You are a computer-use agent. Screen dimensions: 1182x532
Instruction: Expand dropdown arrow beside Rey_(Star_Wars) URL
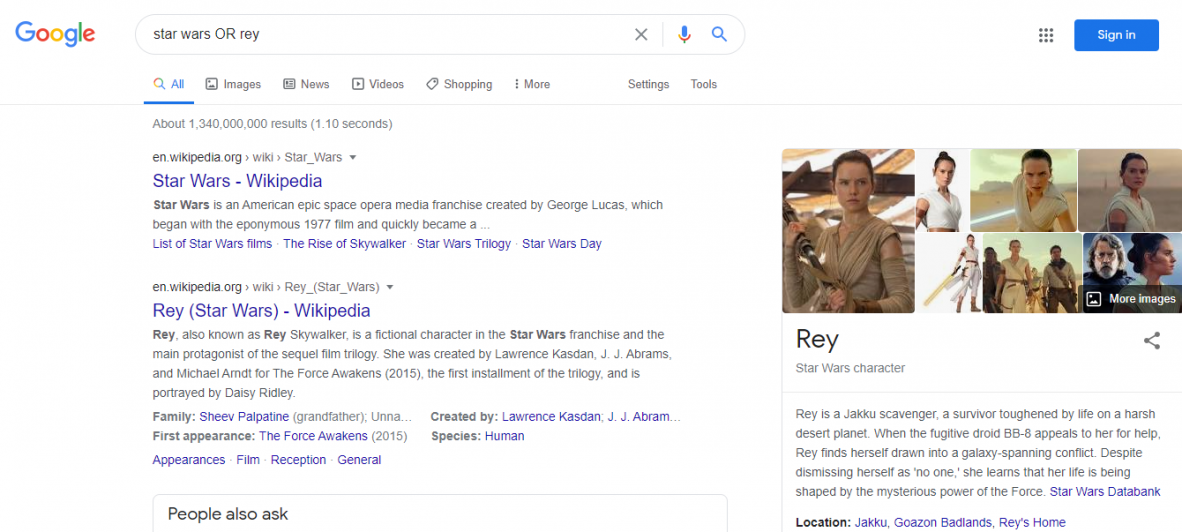(390, 287)
